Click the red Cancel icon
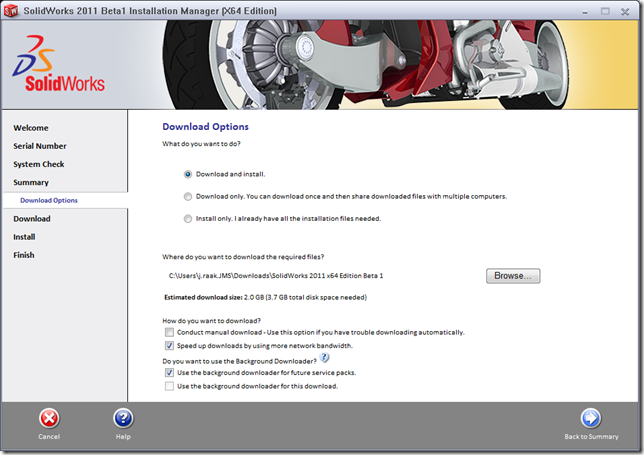644x455 pixels. (49, 418)
